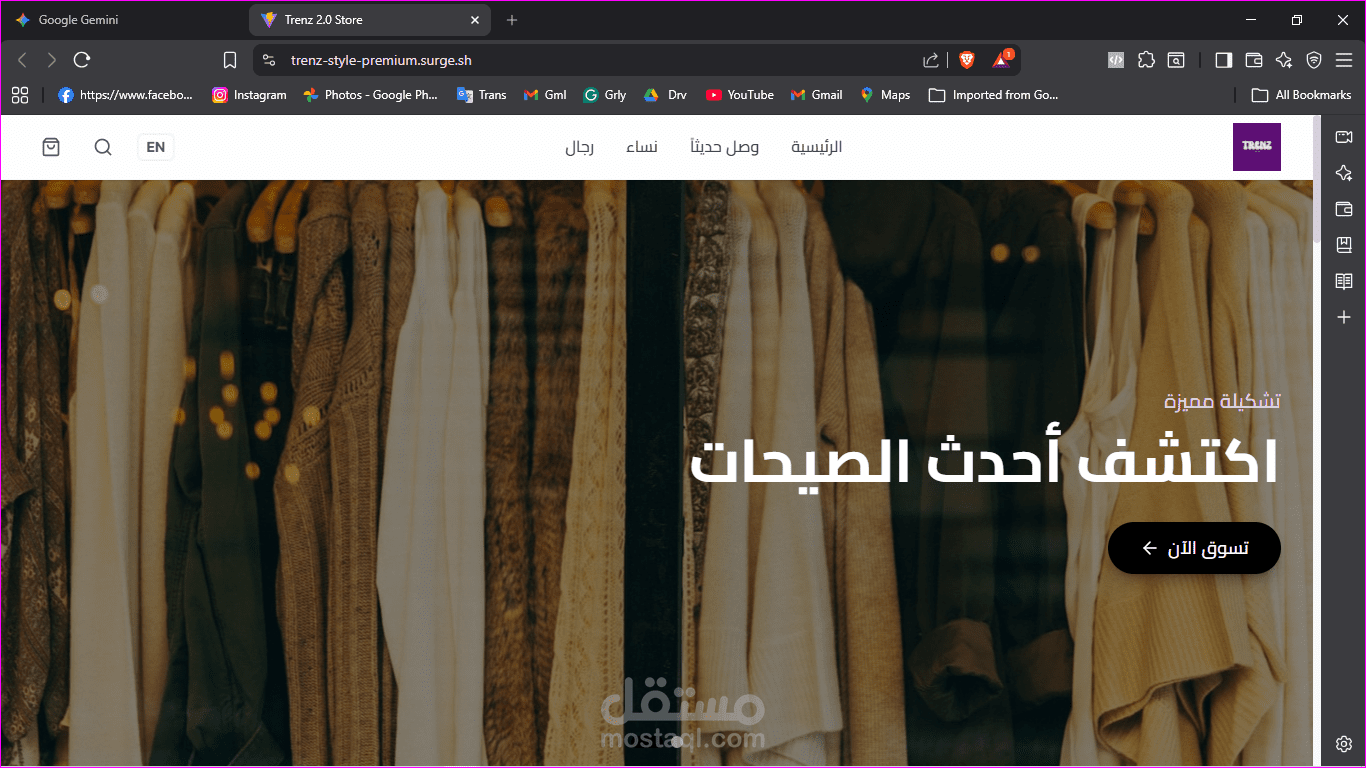Toggle the browser sidebar panel
This screenshot has width=1366, height=768.
(1223, 60)
